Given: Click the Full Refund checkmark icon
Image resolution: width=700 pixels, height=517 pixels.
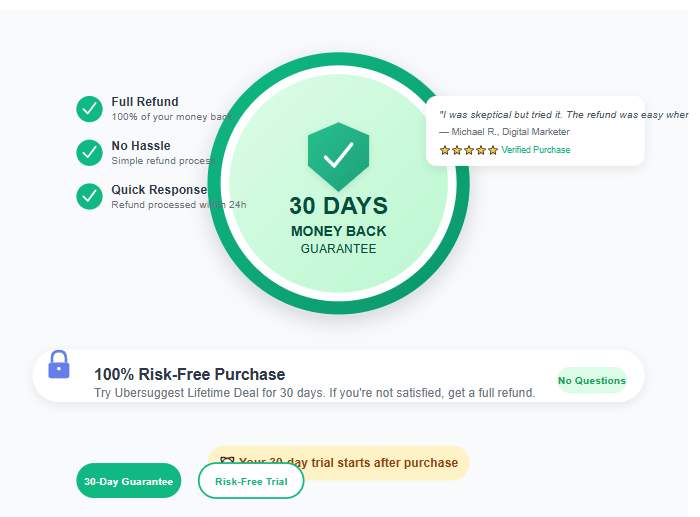Looking at the screenshot, I should (x=90, y=108).
